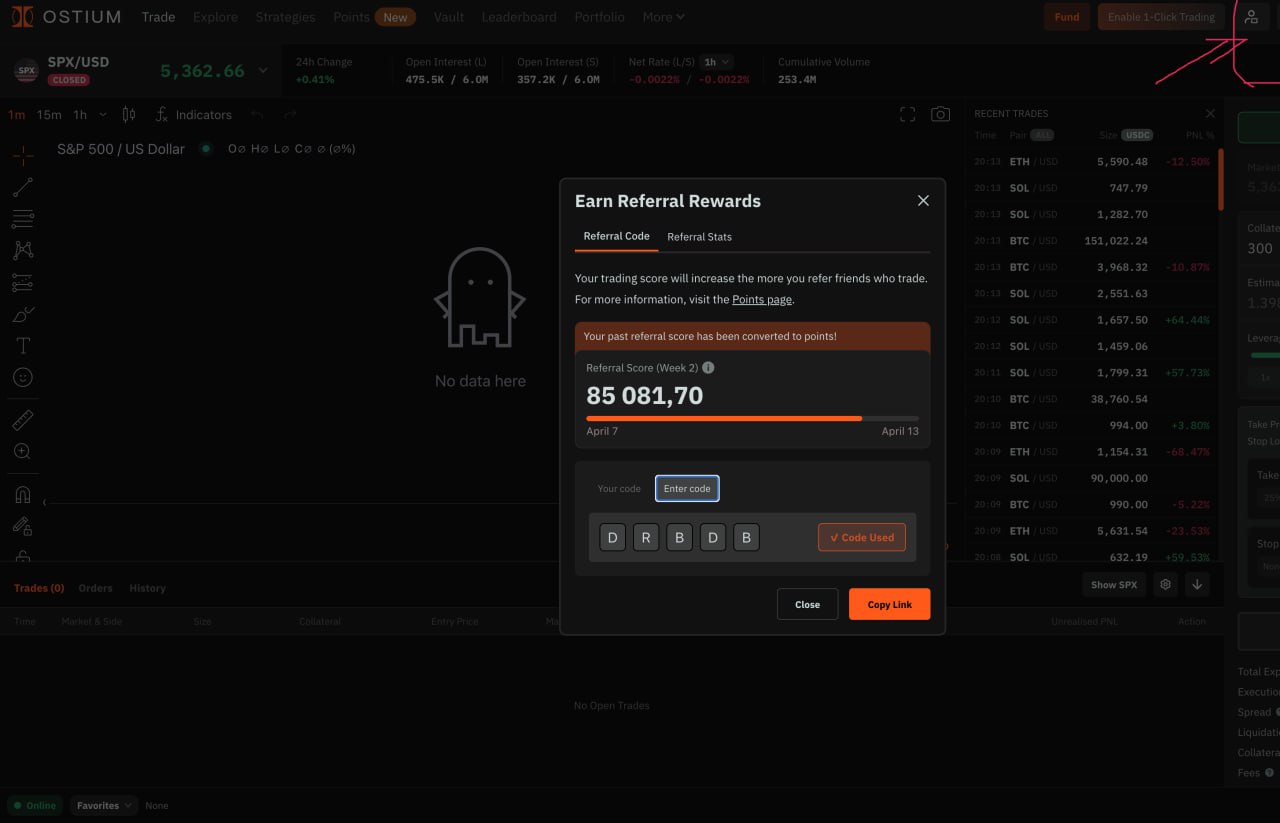The width and height of the screenshot is (1280, 823).
Task: Open the Portfolio page
Action: coord(599,17)
